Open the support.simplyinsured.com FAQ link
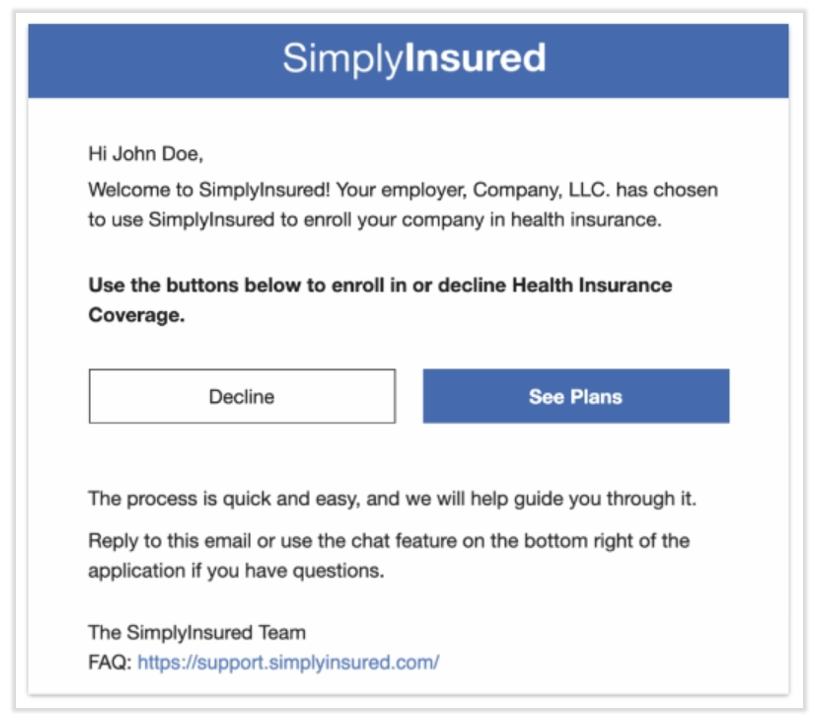The height and width of the screenshot is (720, 814). 288,662
